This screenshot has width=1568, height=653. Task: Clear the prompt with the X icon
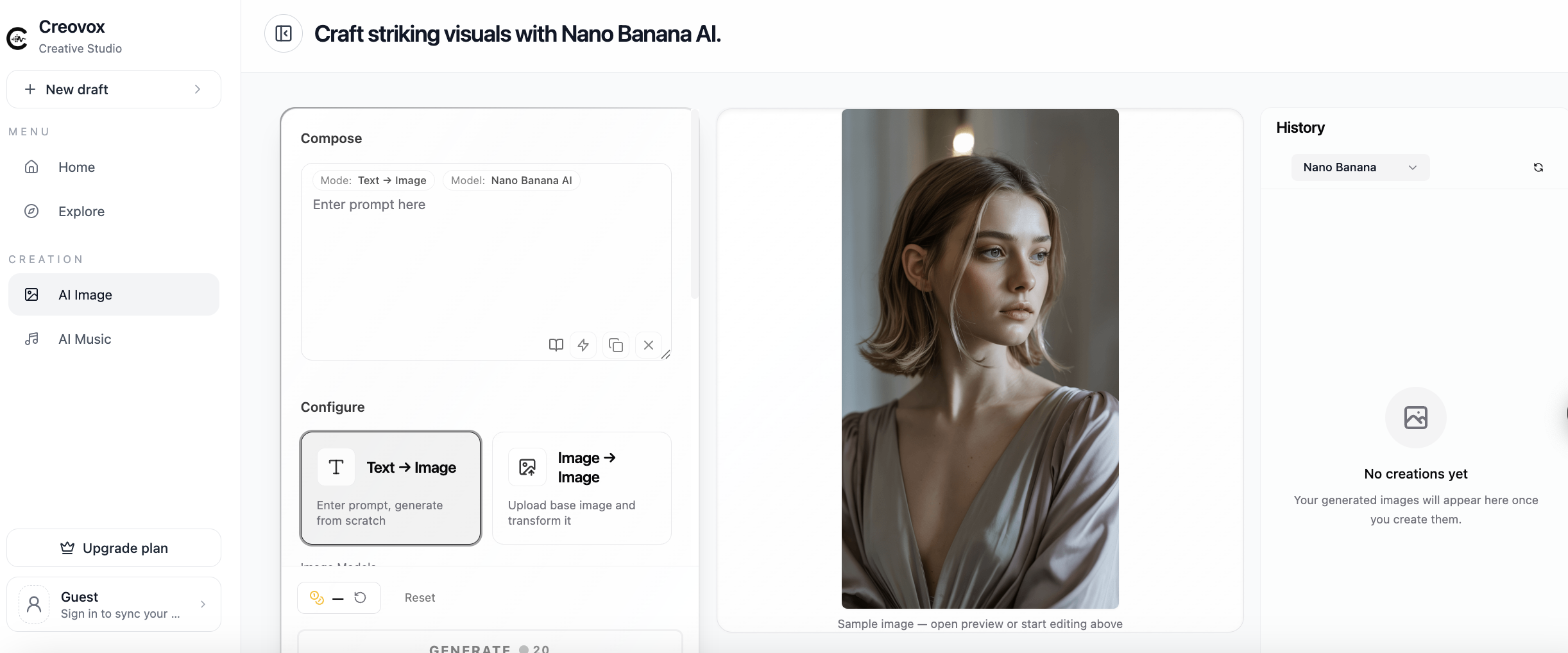coord(648,344)
